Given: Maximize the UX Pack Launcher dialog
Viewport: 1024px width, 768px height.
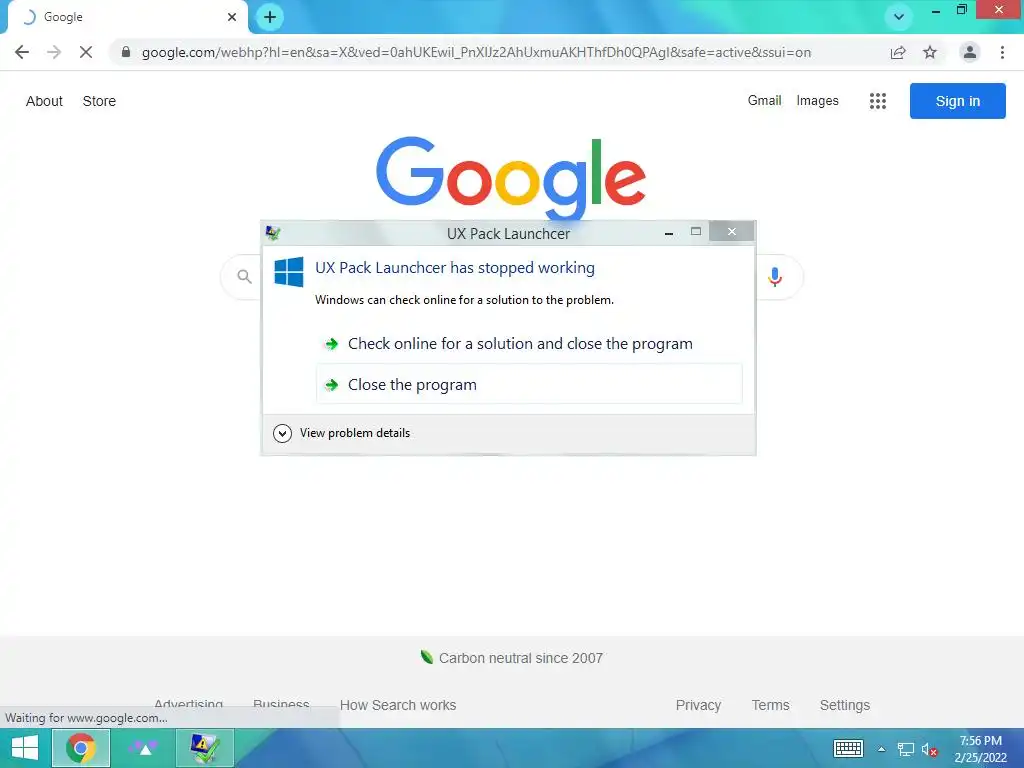Looking at the screenshot, I should [x=696, y=231].
